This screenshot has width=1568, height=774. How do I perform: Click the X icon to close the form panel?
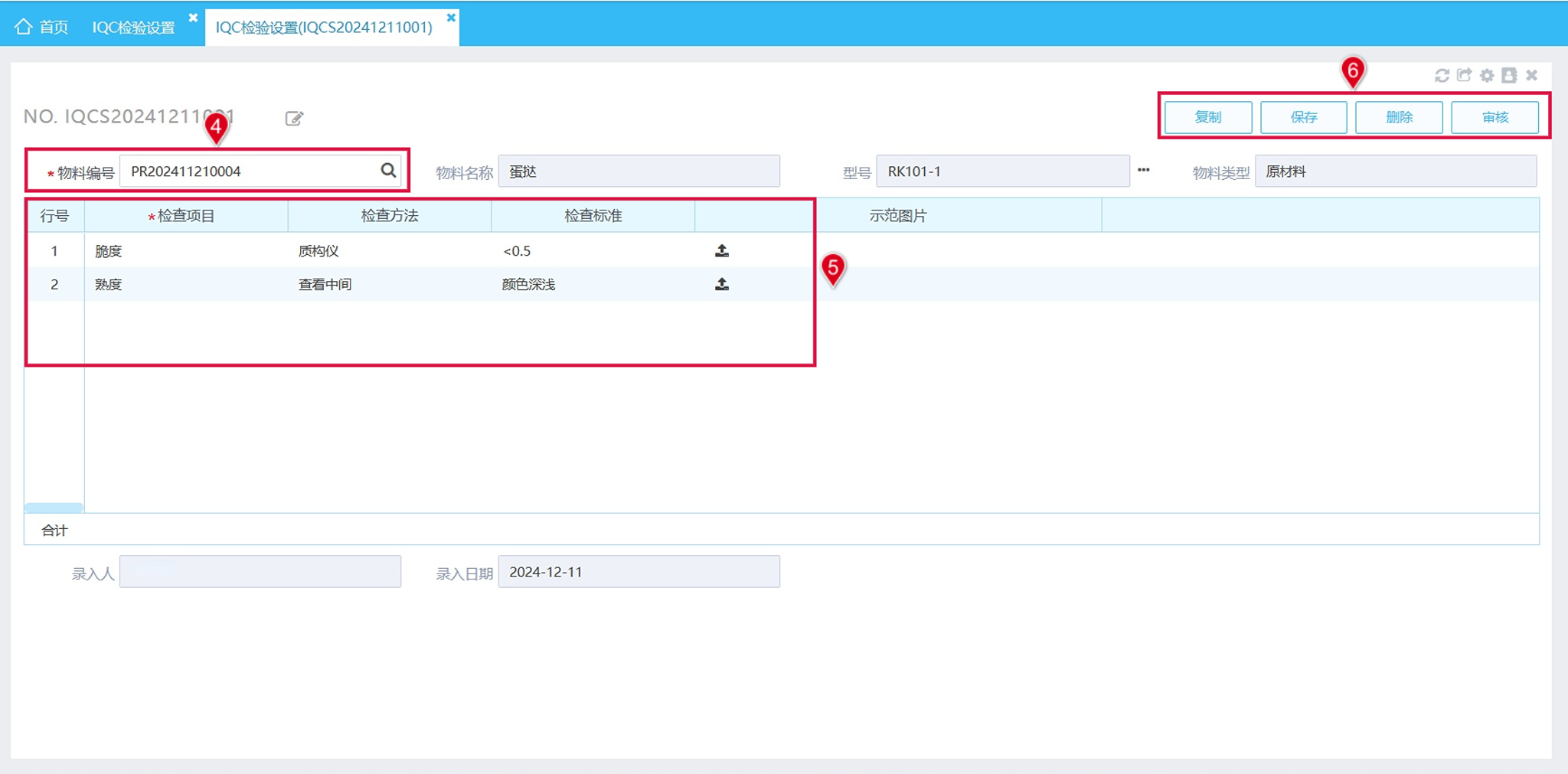coord(1531,75)
